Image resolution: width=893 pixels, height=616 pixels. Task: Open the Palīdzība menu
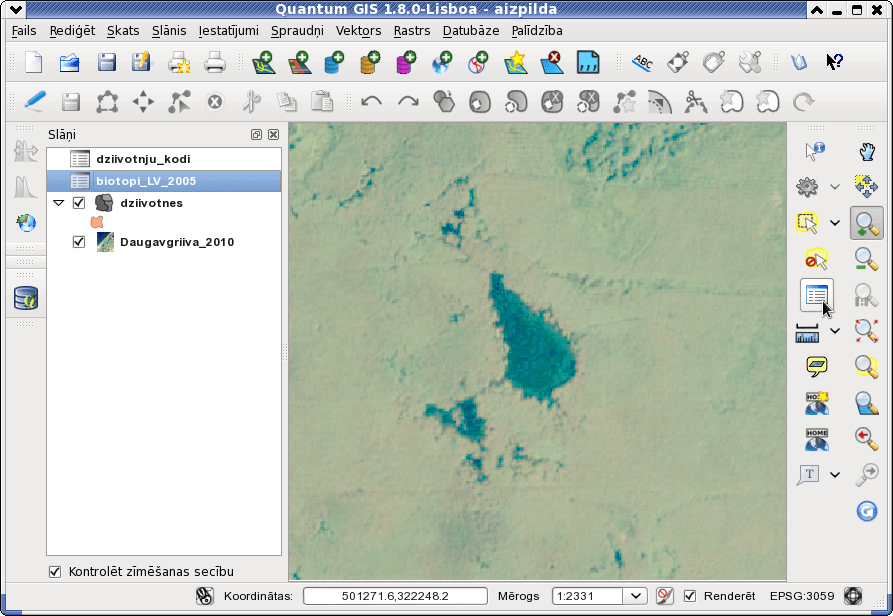pyautogui.click(x=537, y=31)
